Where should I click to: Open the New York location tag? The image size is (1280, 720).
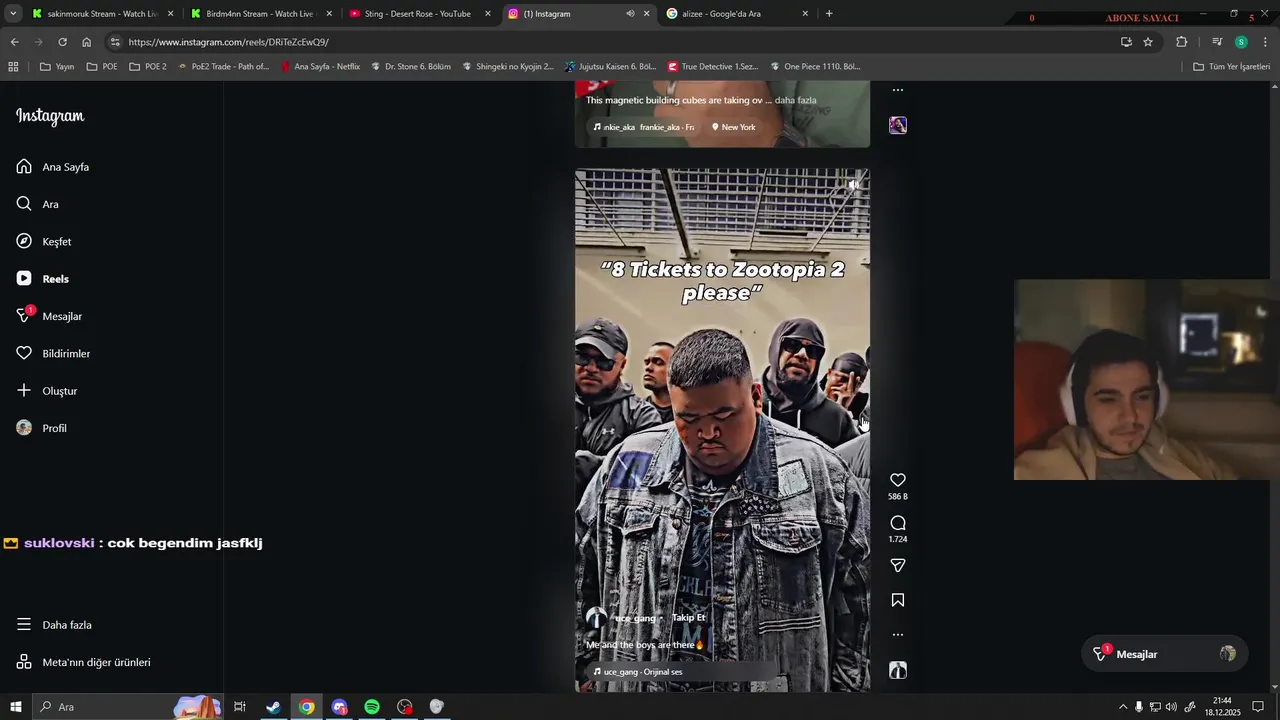[x=733, y=127]
